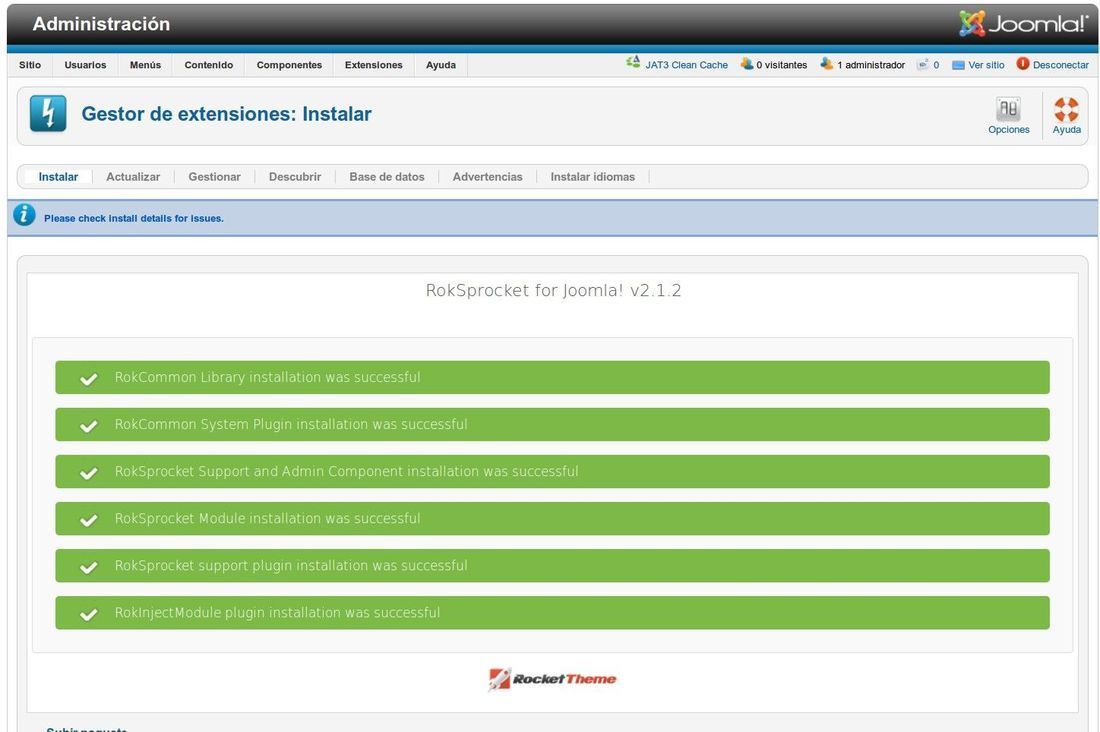The width and height of the screenshot is (1100, 732).
Task: Click the Administración header title
Action: tap(101, 24)
